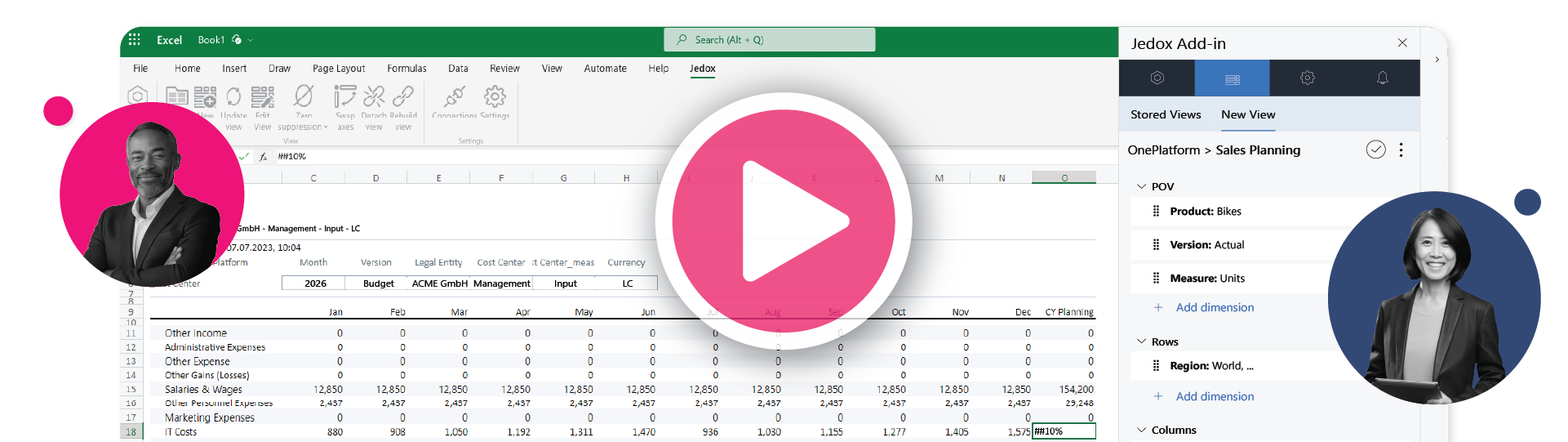The width and height of the screenshot is (1568, 442).
Task: Switch to the Jedox ribbon tab
Action: click(x=702, y=69)
